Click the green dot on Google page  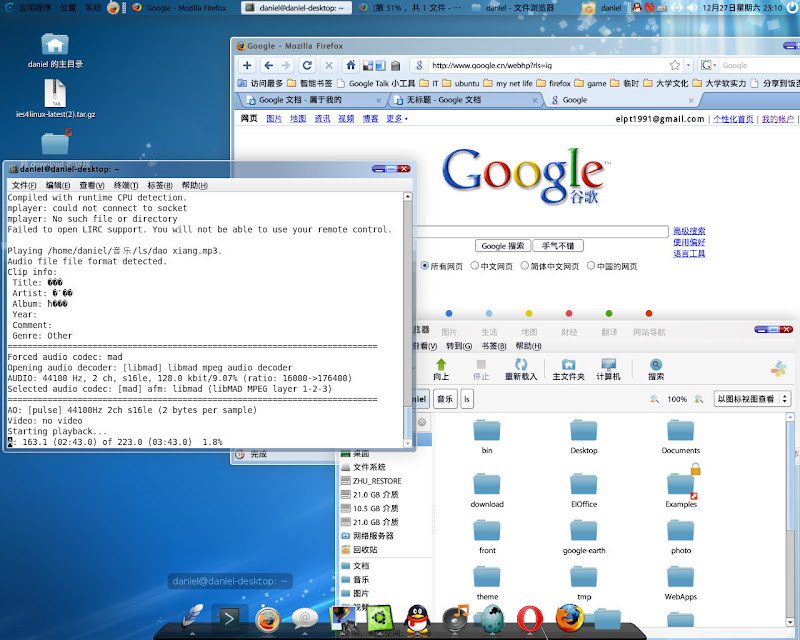(609, 313)
